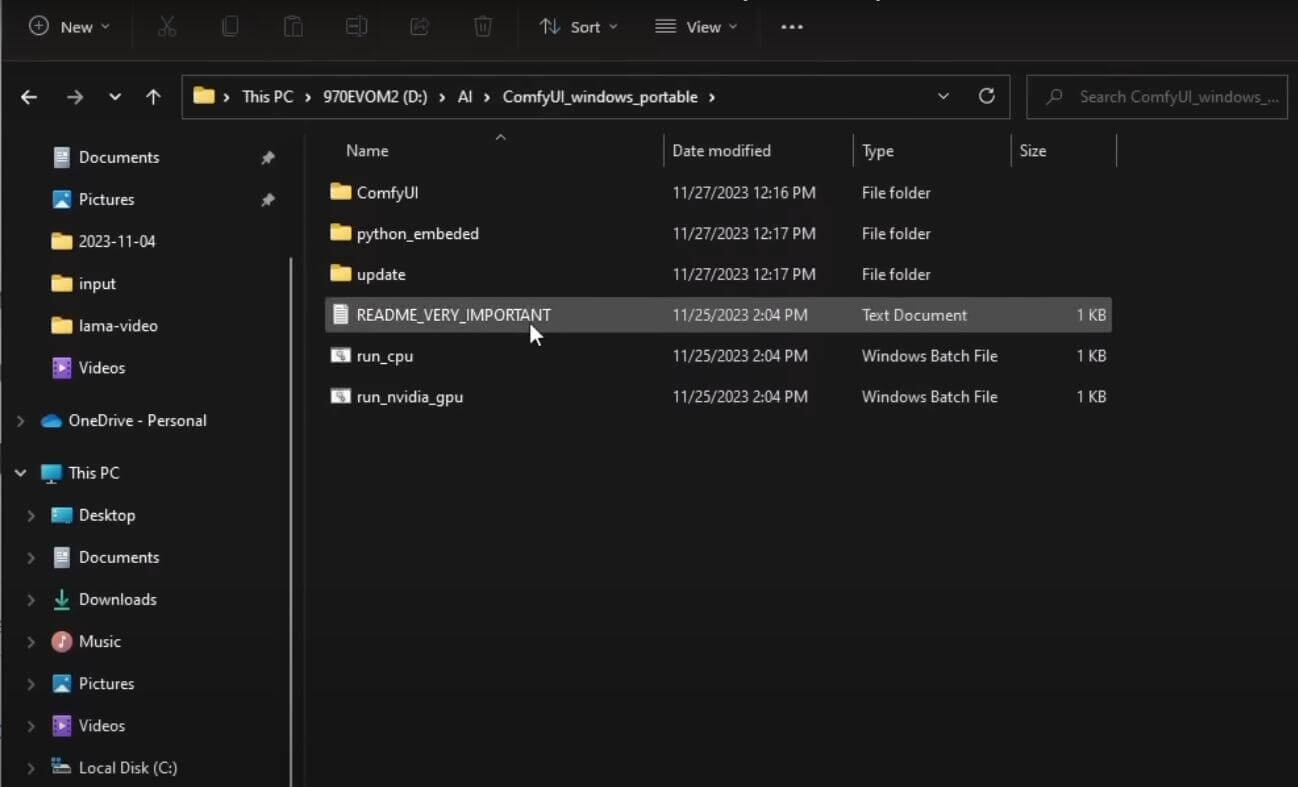
Task: Open the Sort dropdown menu
Action: pyautogui.click(x=578, y=27)
